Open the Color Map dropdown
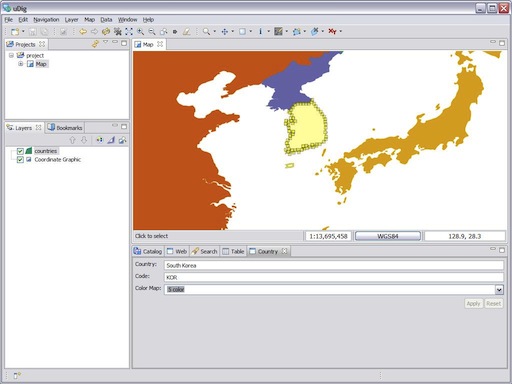 pos(499,290)
